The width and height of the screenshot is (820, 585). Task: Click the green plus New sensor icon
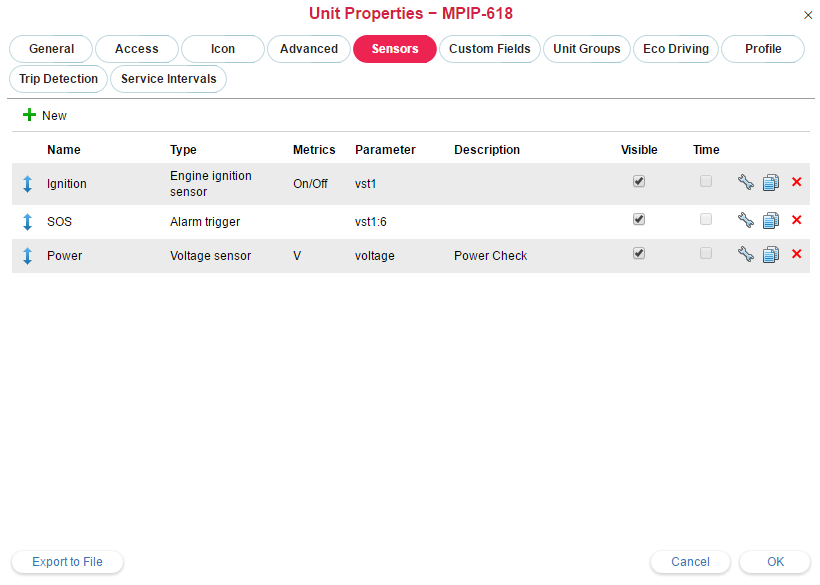pyautogui.click(x=29, y=116)
